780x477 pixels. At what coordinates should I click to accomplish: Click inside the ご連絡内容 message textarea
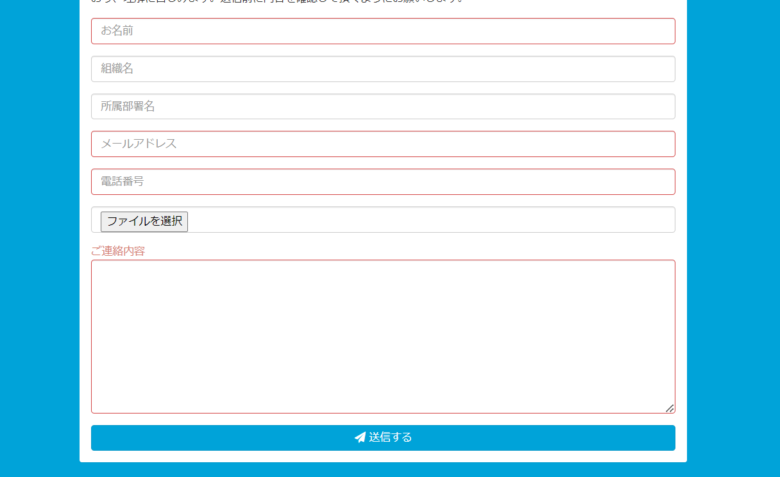click(x=383, y=337)
